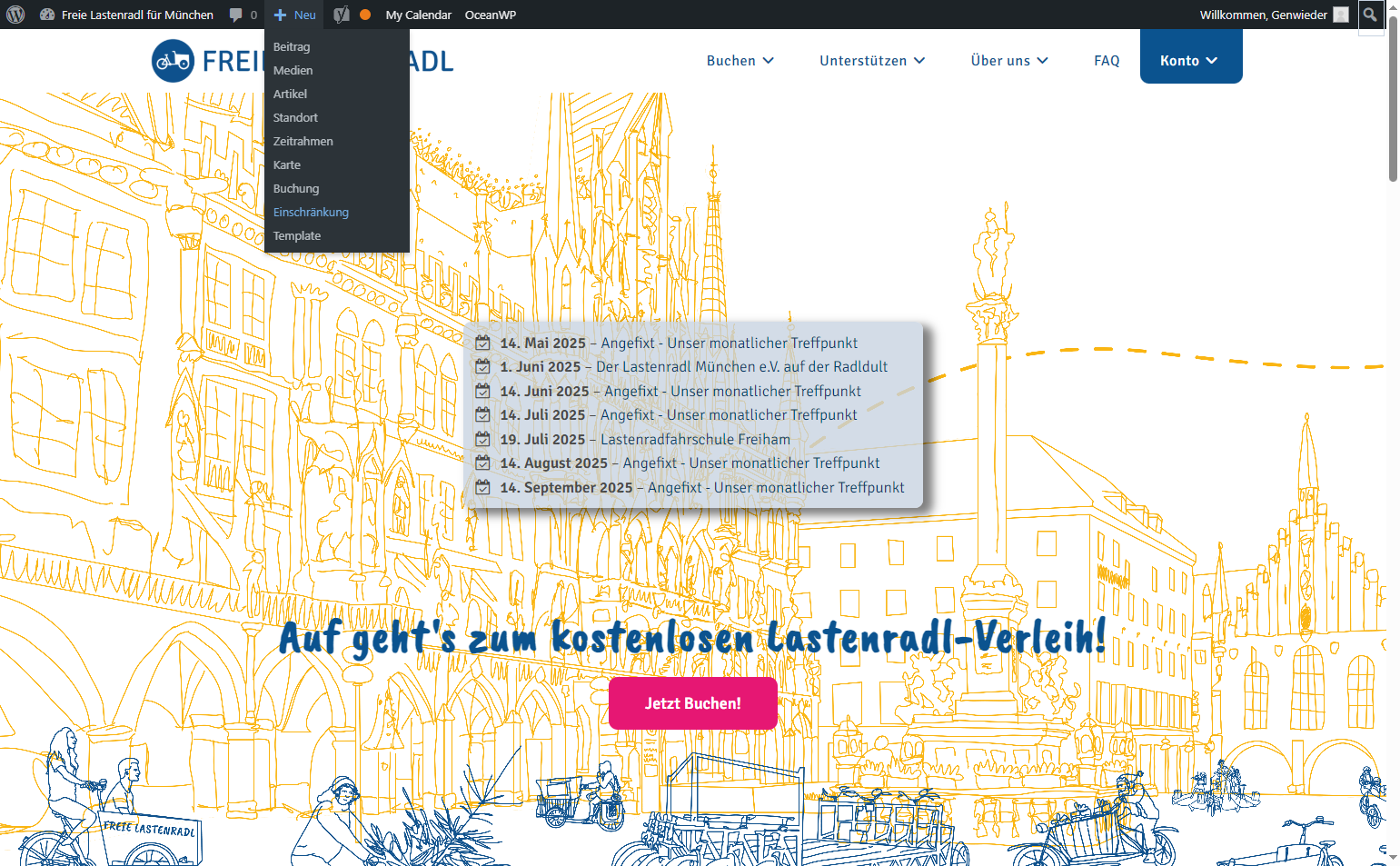The width and height of the screenshot is (1400, 866).
Task: Select Medien from the Neu menu
Action: pyautogui.click(x=337, y=70)
